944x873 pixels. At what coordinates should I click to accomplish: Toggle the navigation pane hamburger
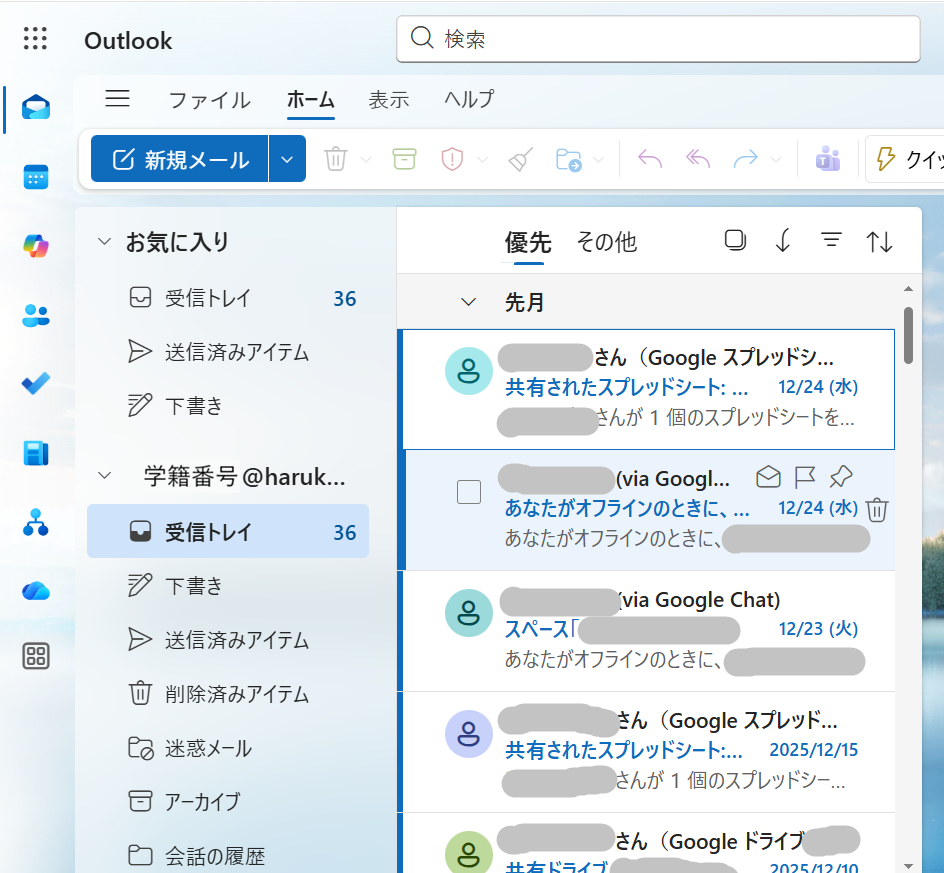(117, 98)
